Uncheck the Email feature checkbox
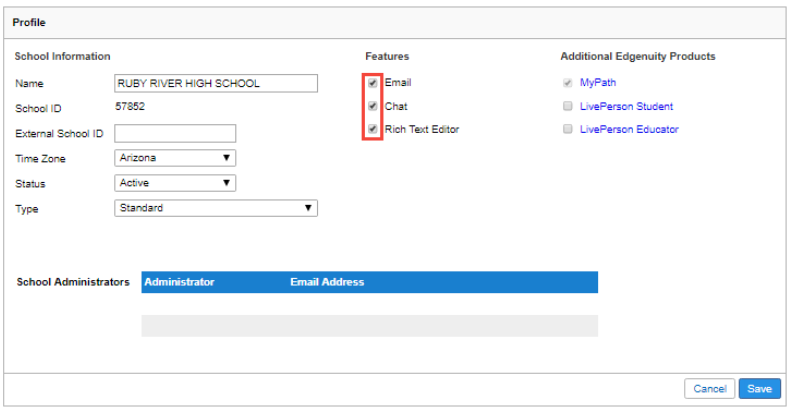Screen dimensions: 790x409 (373, 83)
